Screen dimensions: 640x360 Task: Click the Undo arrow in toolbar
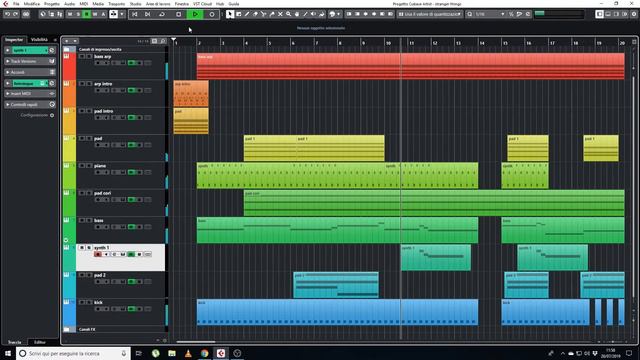tap(7, 14)
